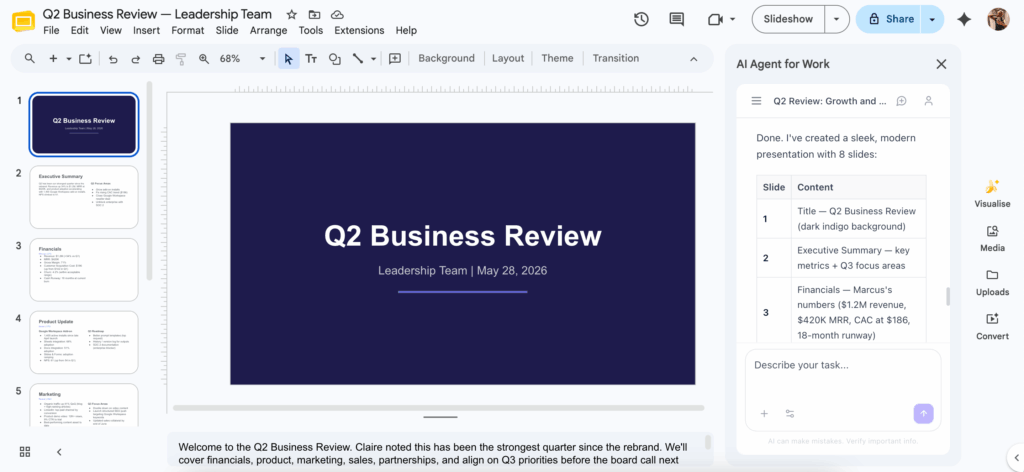Open the user account avatar
1024x472 pixels.
click(998, 20)
